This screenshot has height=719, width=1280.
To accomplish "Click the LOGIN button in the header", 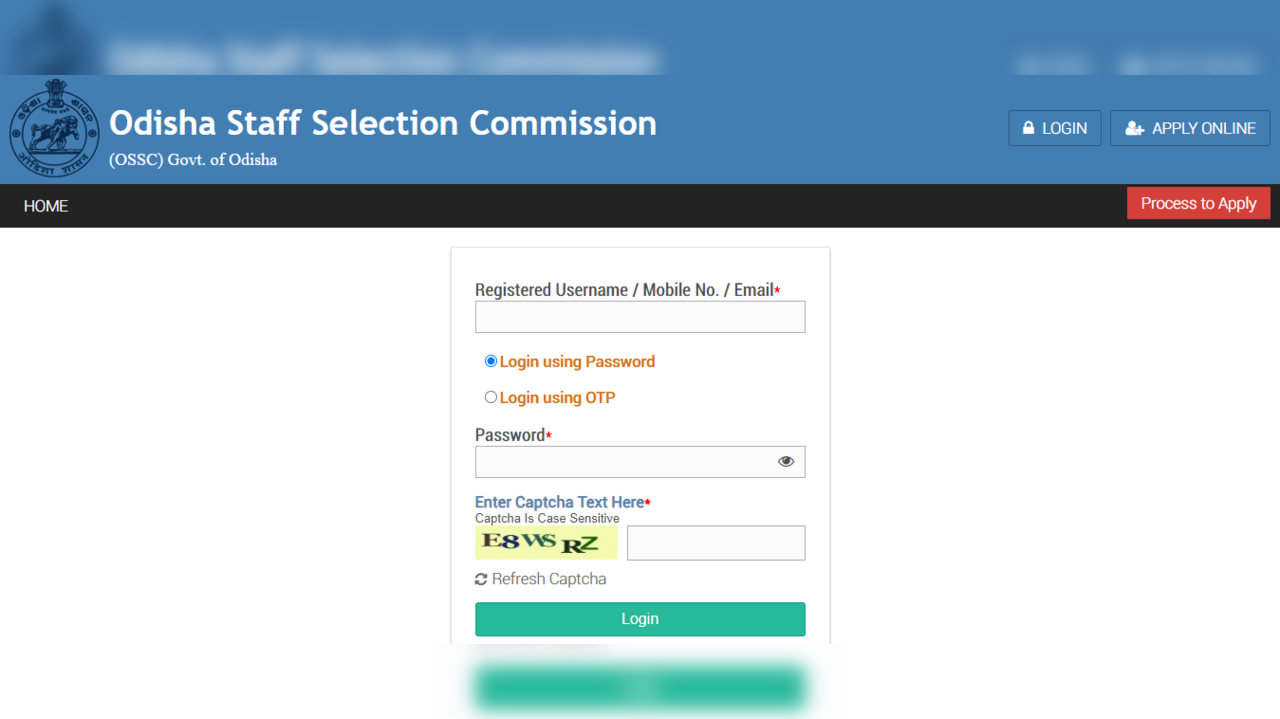I will (1055, 128).
